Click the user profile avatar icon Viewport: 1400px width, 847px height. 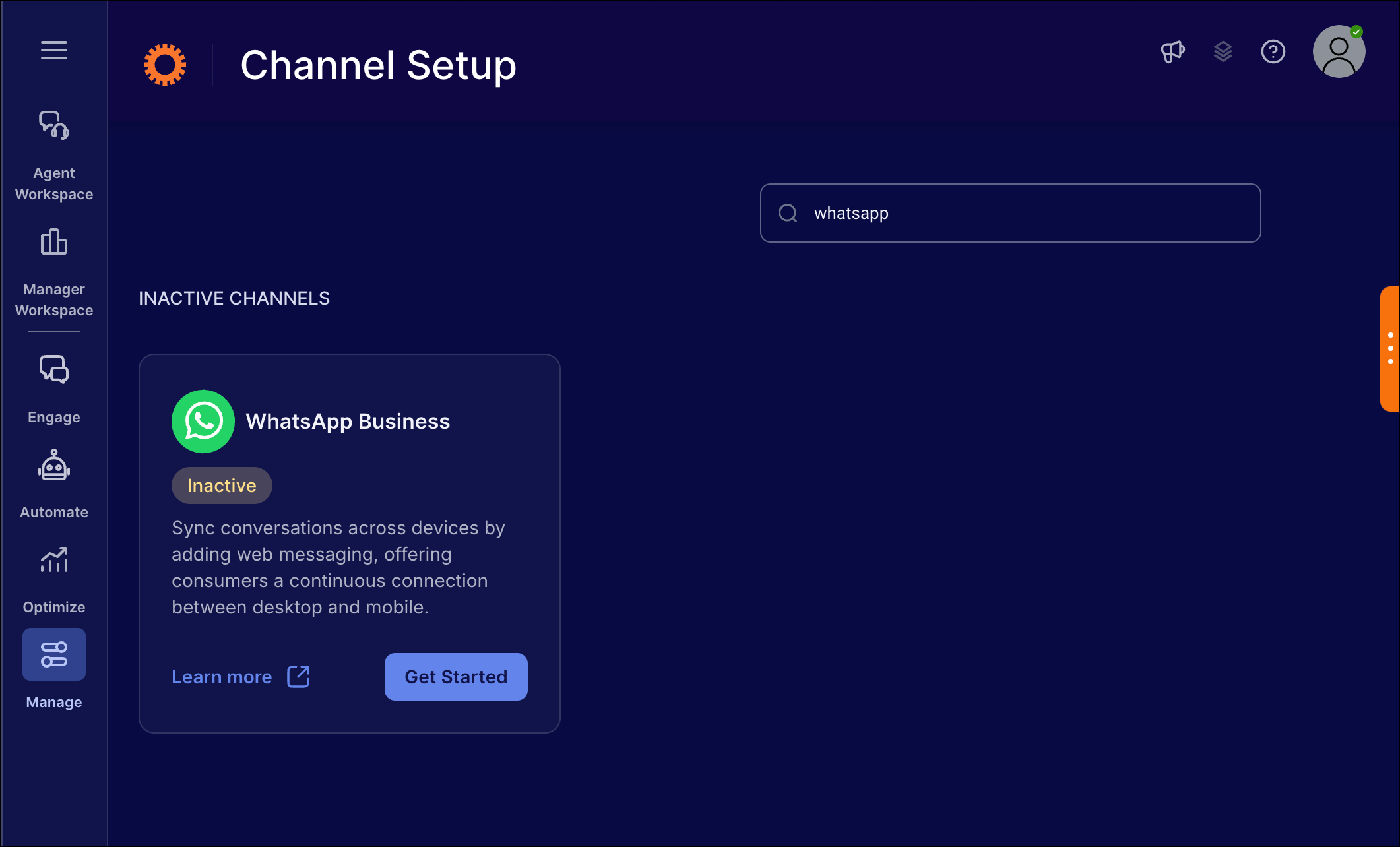coord(1339,53)
